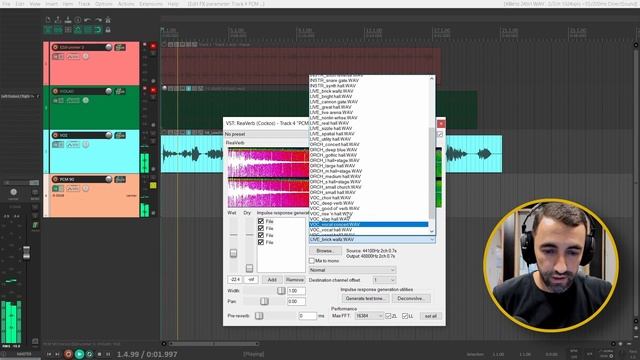Screen dimensions: 640x360
Task: Open the Edit menu
Action: (x=20, y=4)
